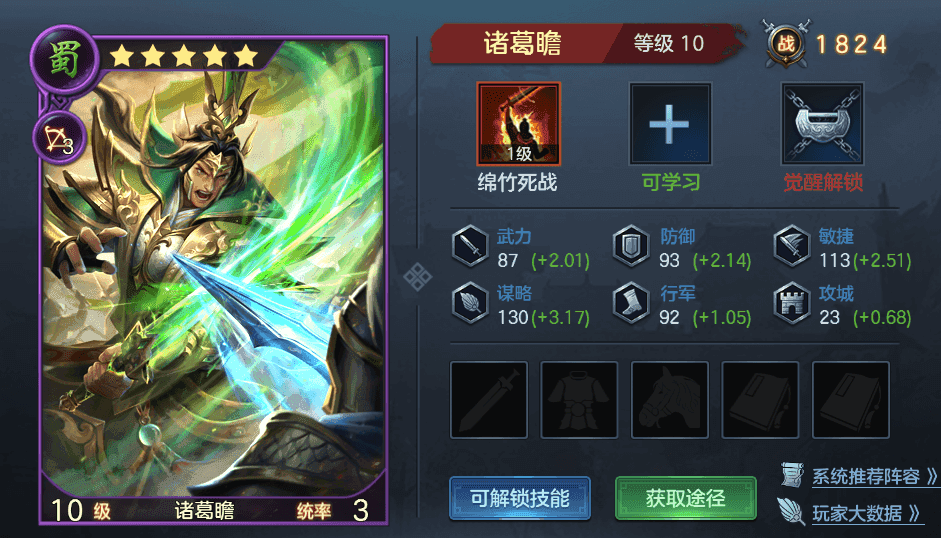The image size is (941, 538).
Task: Tap the plus icon to learn skill
Action: (x=670, y=124)
